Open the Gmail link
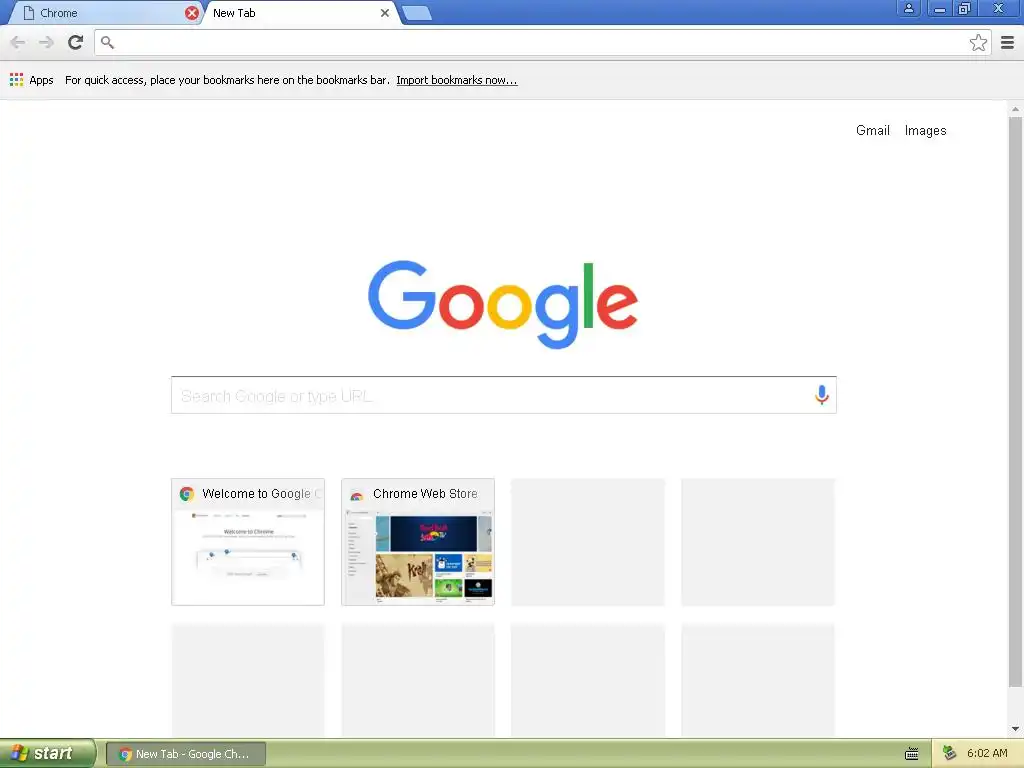The image size is (1024, 768). click(x=872, y=131)
